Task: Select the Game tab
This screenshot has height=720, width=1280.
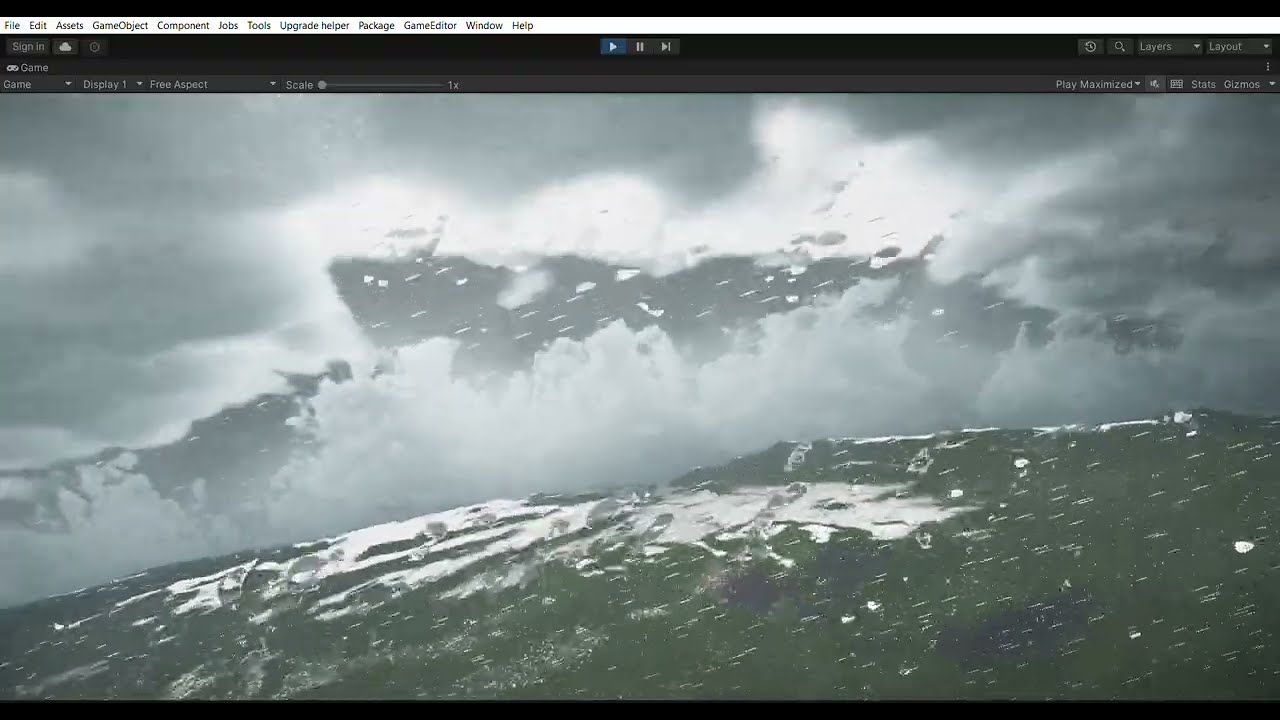Action: tap(28, 68)
